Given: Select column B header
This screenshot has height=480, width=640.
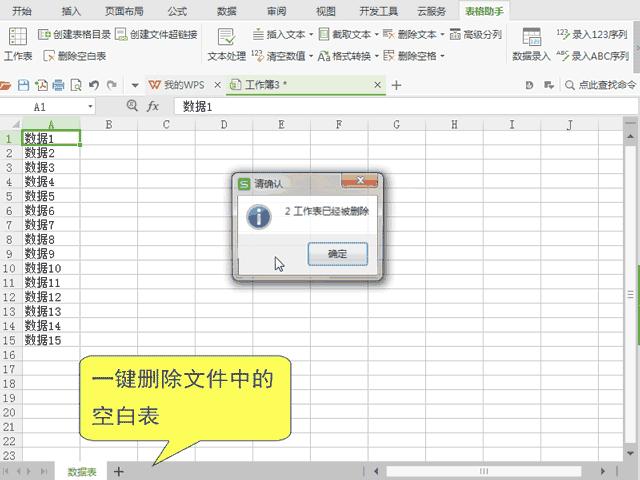Looking at the screenshot, I should pyautogui.click(x=109, y=124).
